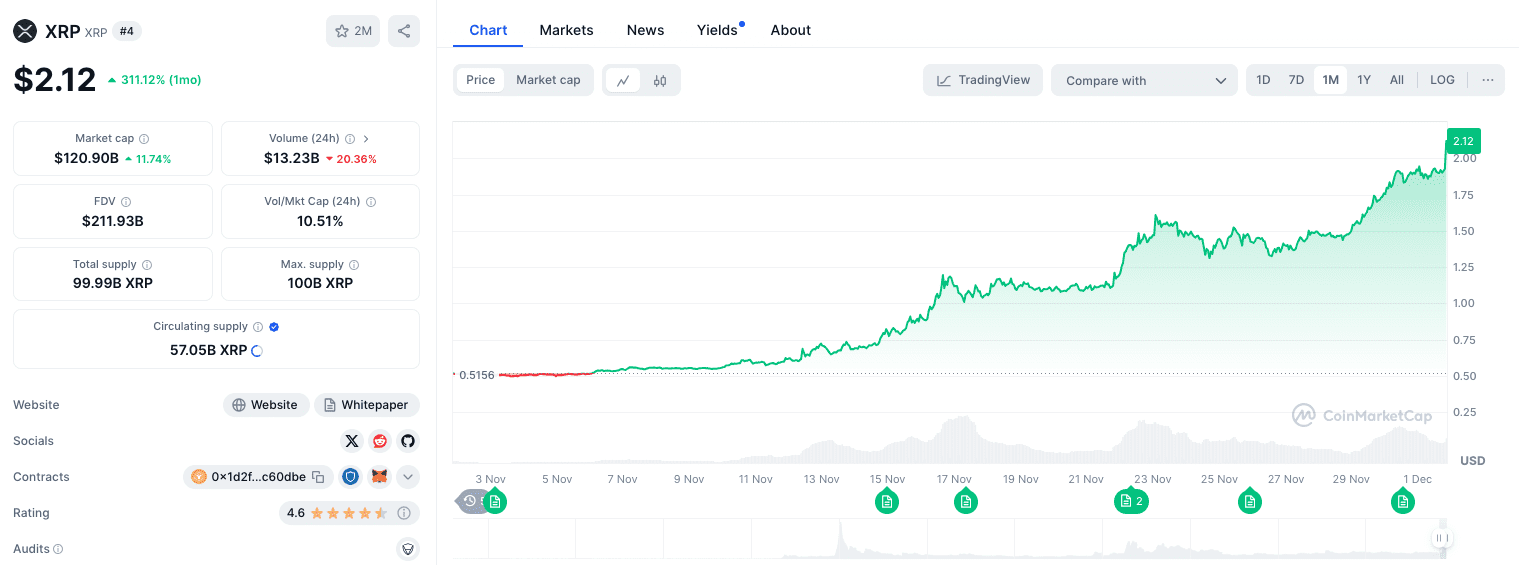
Task: Open Max. supply info icon
Action: (x=354, y=265)
